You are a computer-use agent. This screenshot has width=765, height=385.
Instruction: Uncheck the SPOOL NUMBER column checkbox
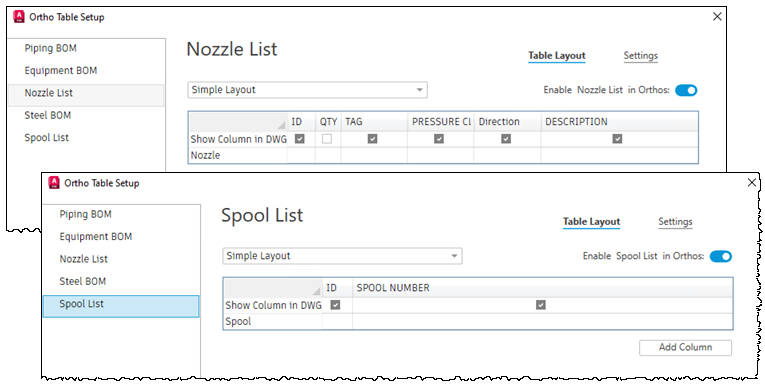click(x=541, y=305)
